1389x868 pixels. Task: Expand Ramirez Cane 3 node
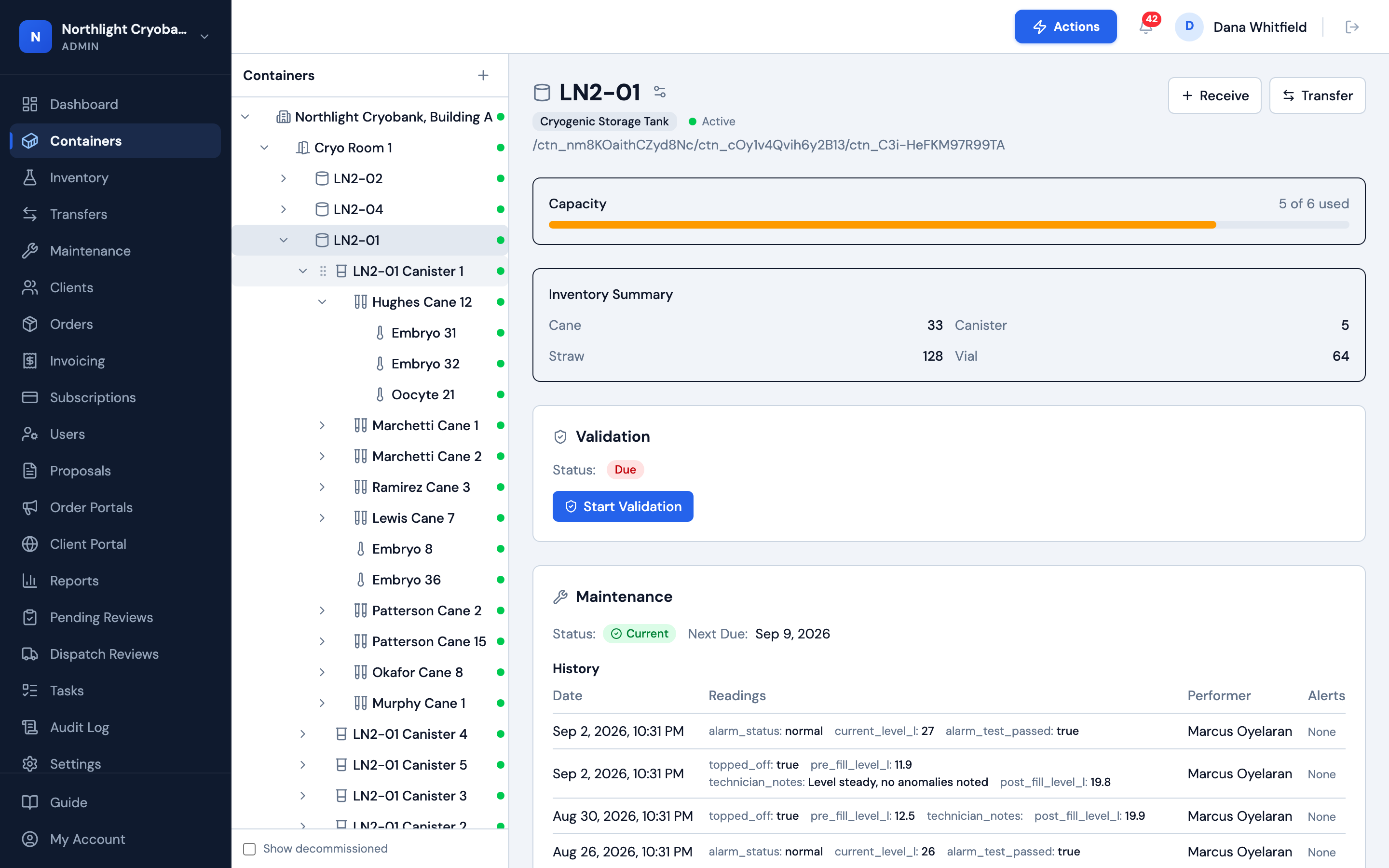tap(323, 488)
